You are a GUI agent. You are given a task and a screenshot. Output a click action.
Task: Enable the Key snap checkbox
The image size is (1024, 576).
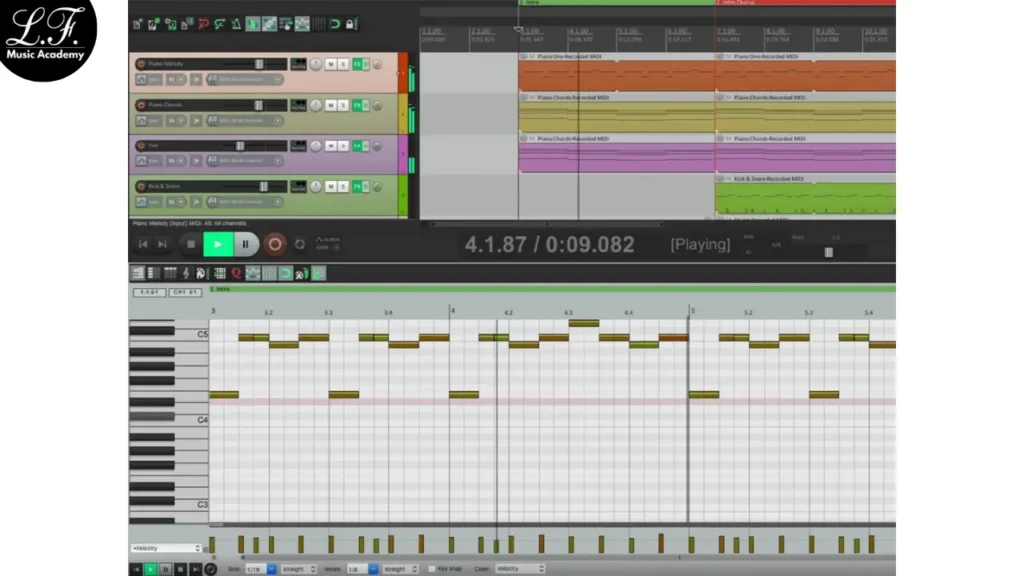(431, 568)
